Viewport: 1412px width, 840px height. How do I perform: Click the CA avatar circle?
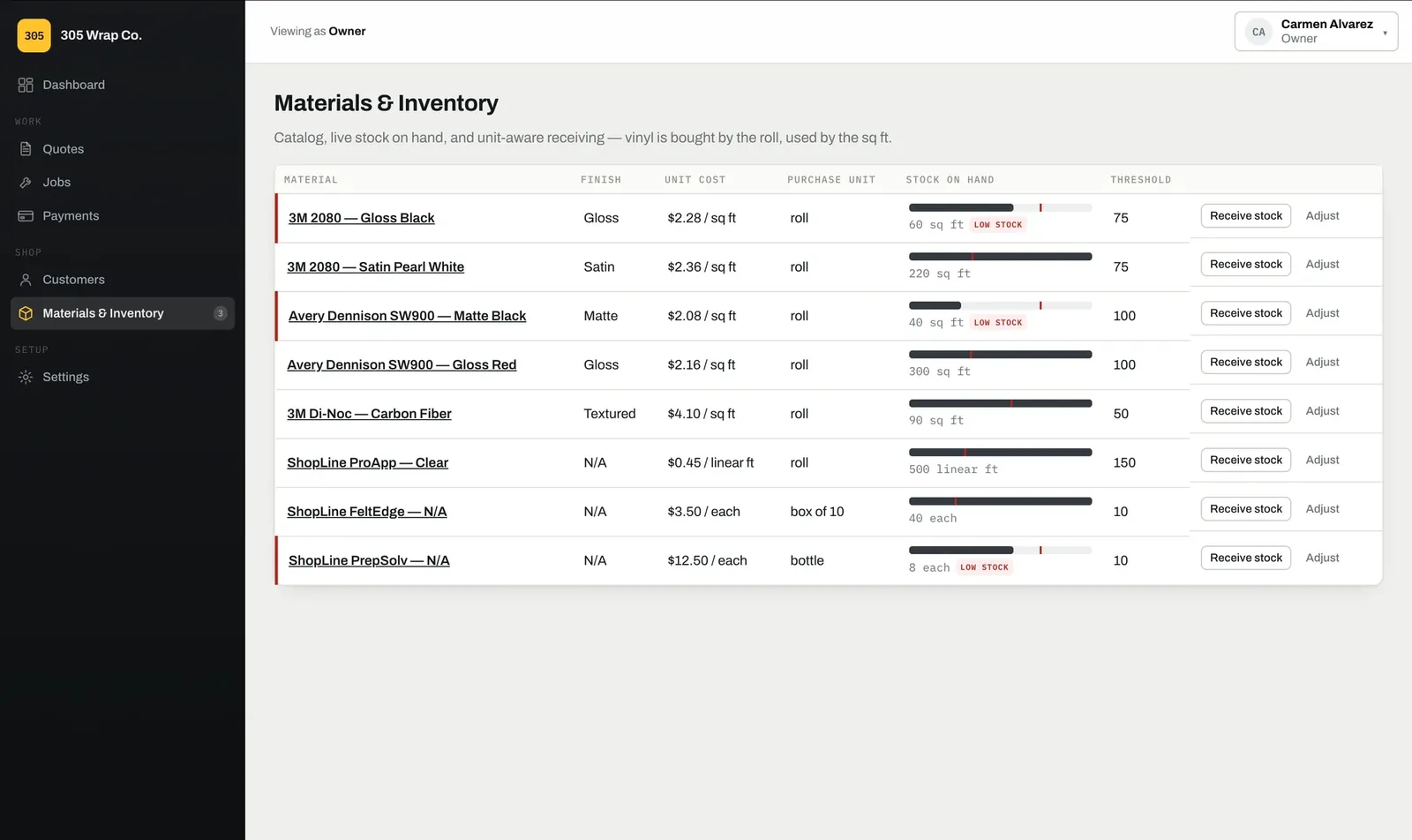tap(1258, 32)
